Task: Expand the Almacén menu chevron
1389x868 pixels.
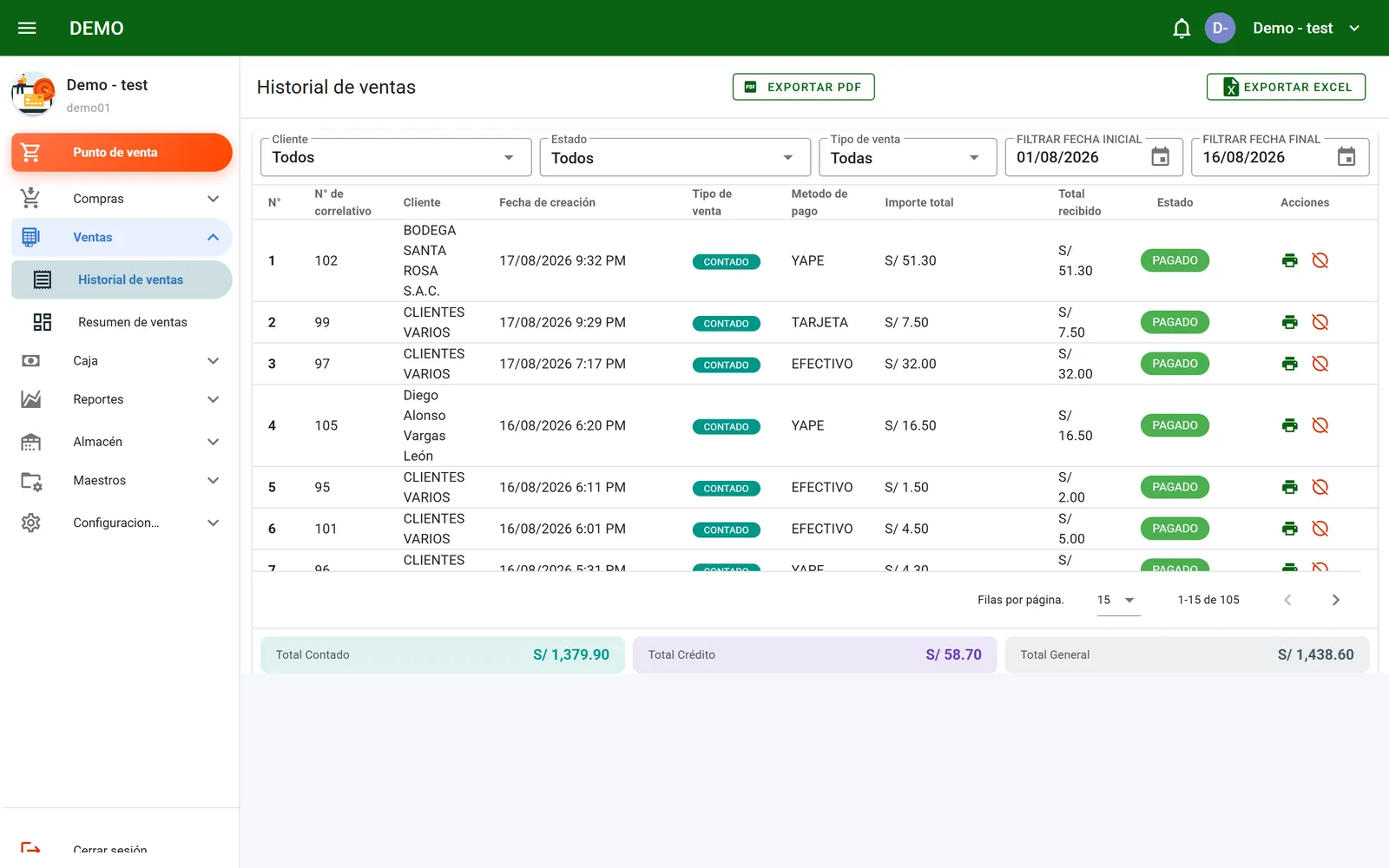Action: pyautogui.click(x=213, y=442)
